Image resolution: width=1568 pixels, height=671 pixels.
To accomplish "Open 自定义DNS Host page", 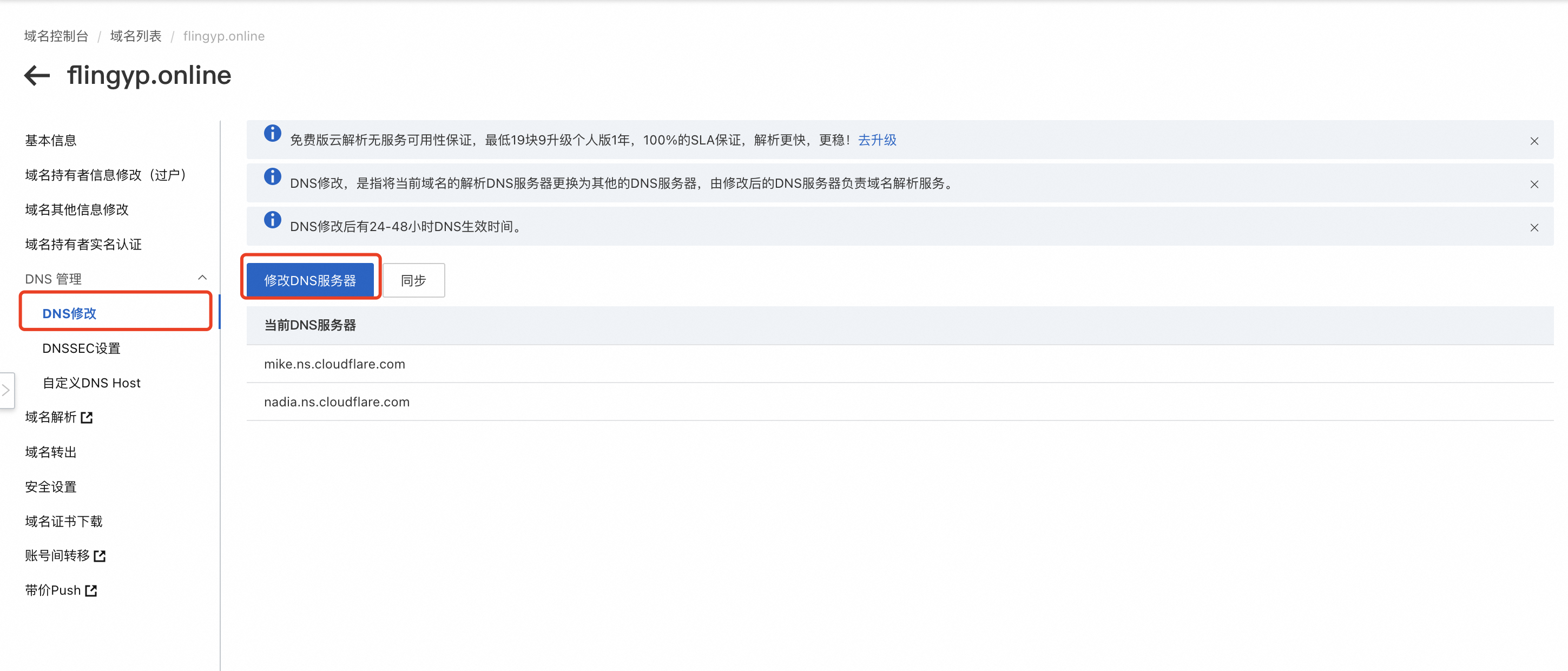I will (x=91, y=383).
